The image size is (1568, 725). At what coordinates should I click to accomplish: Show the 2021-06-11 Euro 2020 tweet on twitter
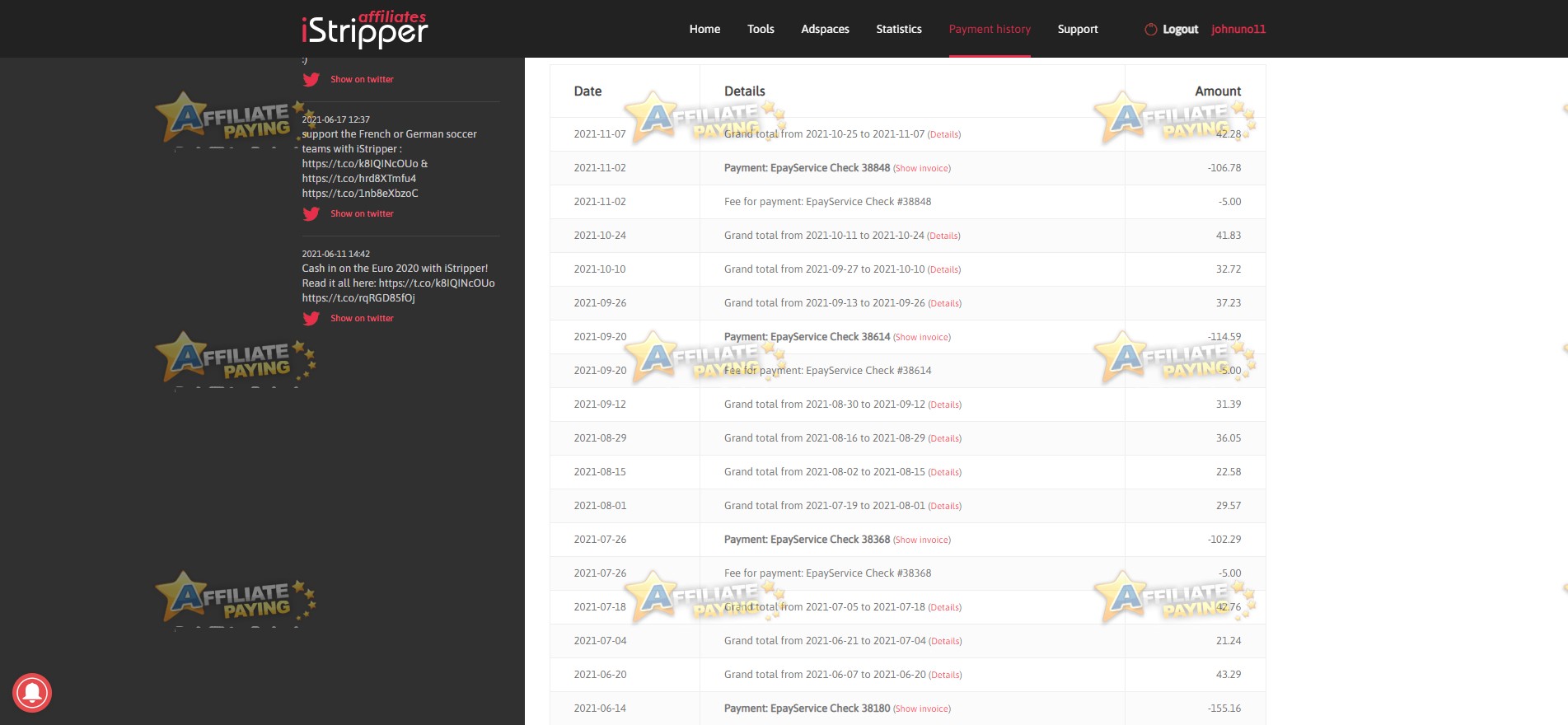point(362,318)
